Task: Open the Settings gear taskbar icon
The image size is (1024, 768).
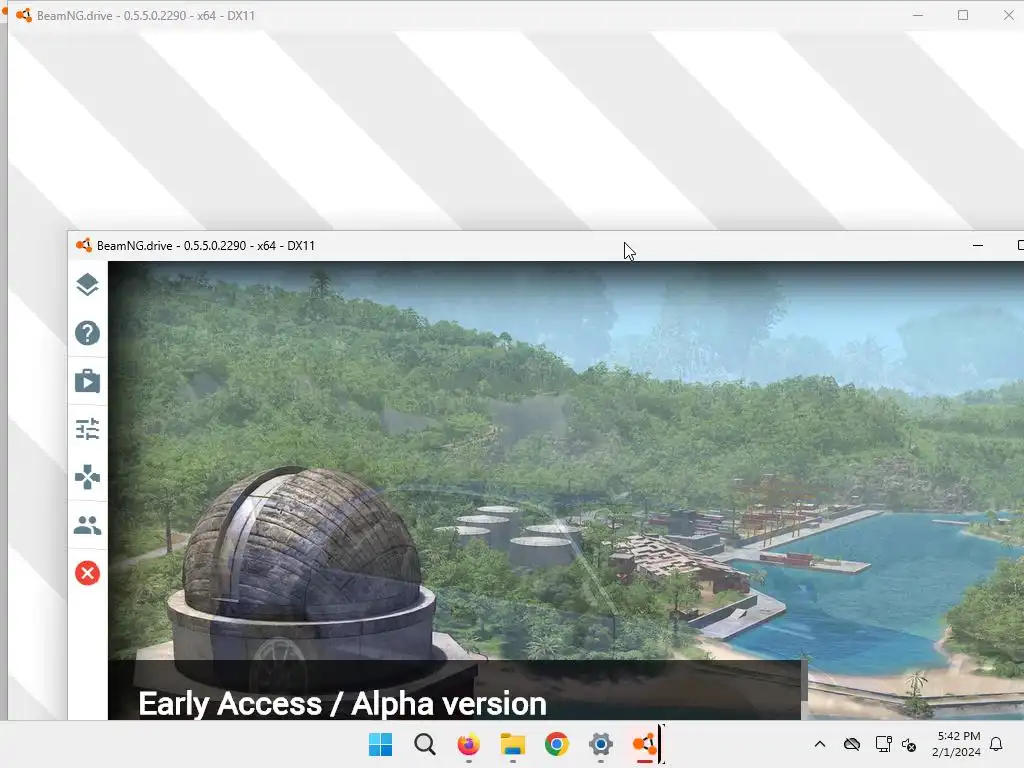Action: coord(601,744)
